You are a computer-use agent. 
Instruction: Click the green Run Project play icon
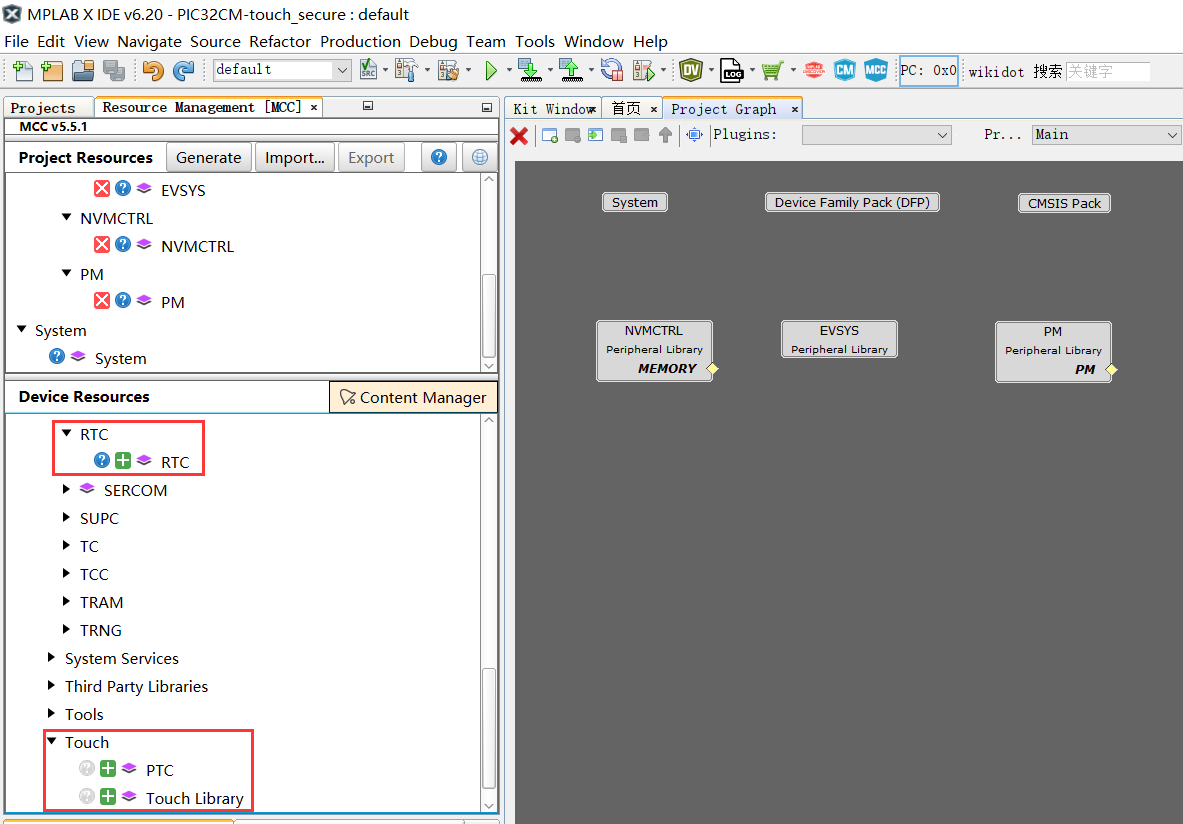click(x=491, y=71)
